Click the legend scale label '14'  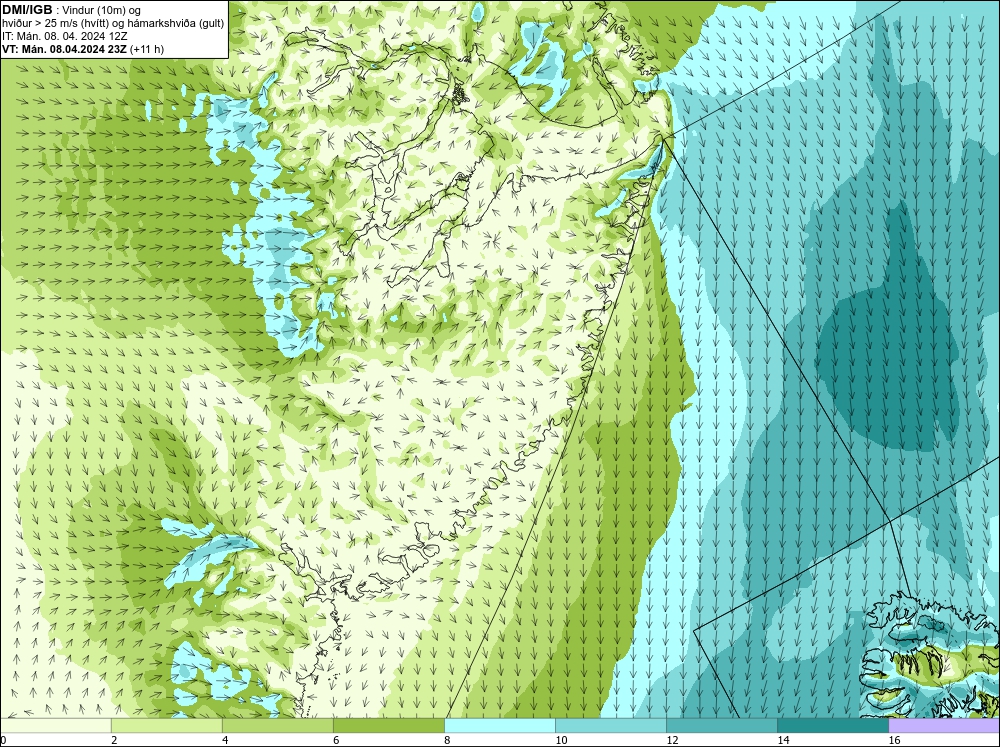pyautogui.click(x=783, y=740)
